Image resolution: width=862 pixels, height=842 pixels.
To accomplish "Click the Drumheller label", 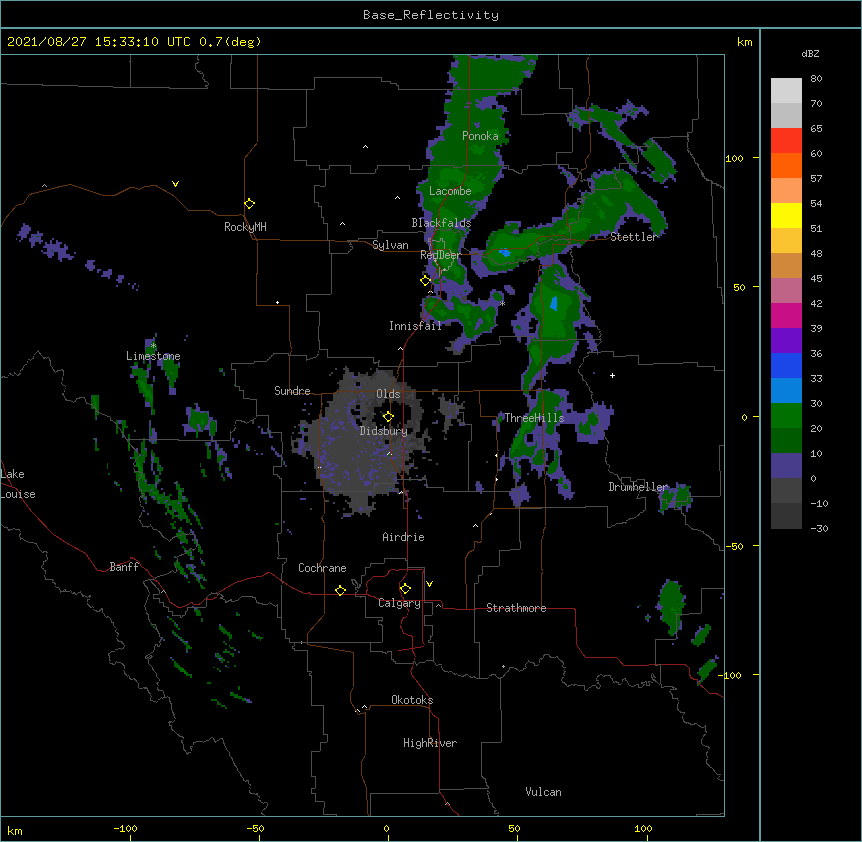I will [638, 487].
